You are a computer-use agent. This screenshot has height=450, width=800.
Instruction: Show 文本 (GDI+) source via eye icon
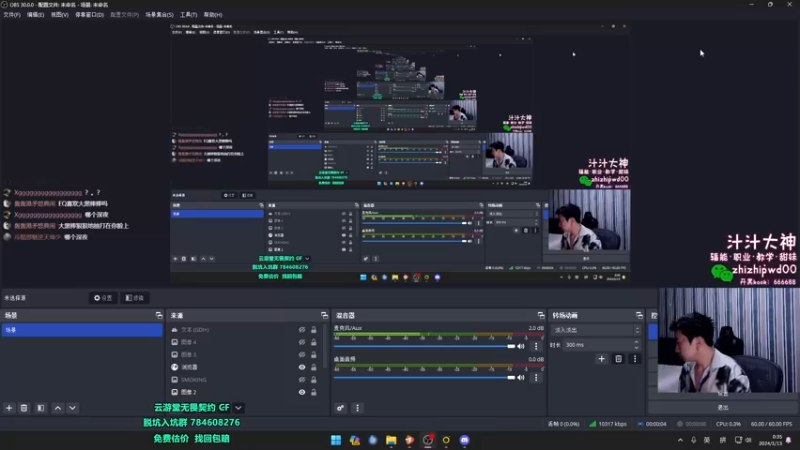(x=302, y=330)
